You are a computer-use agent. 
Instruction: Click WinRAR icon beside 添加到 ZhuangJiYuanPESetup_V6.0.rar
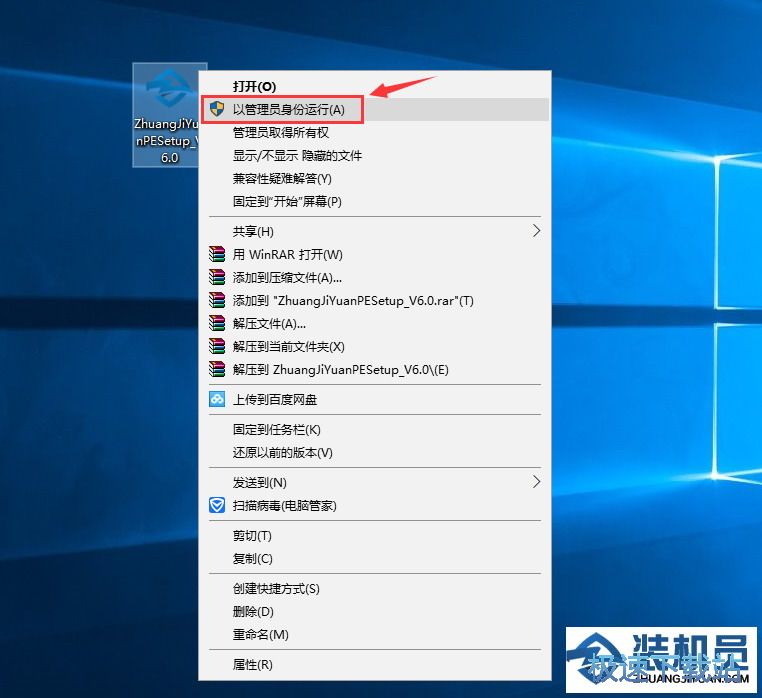(217, 300)
